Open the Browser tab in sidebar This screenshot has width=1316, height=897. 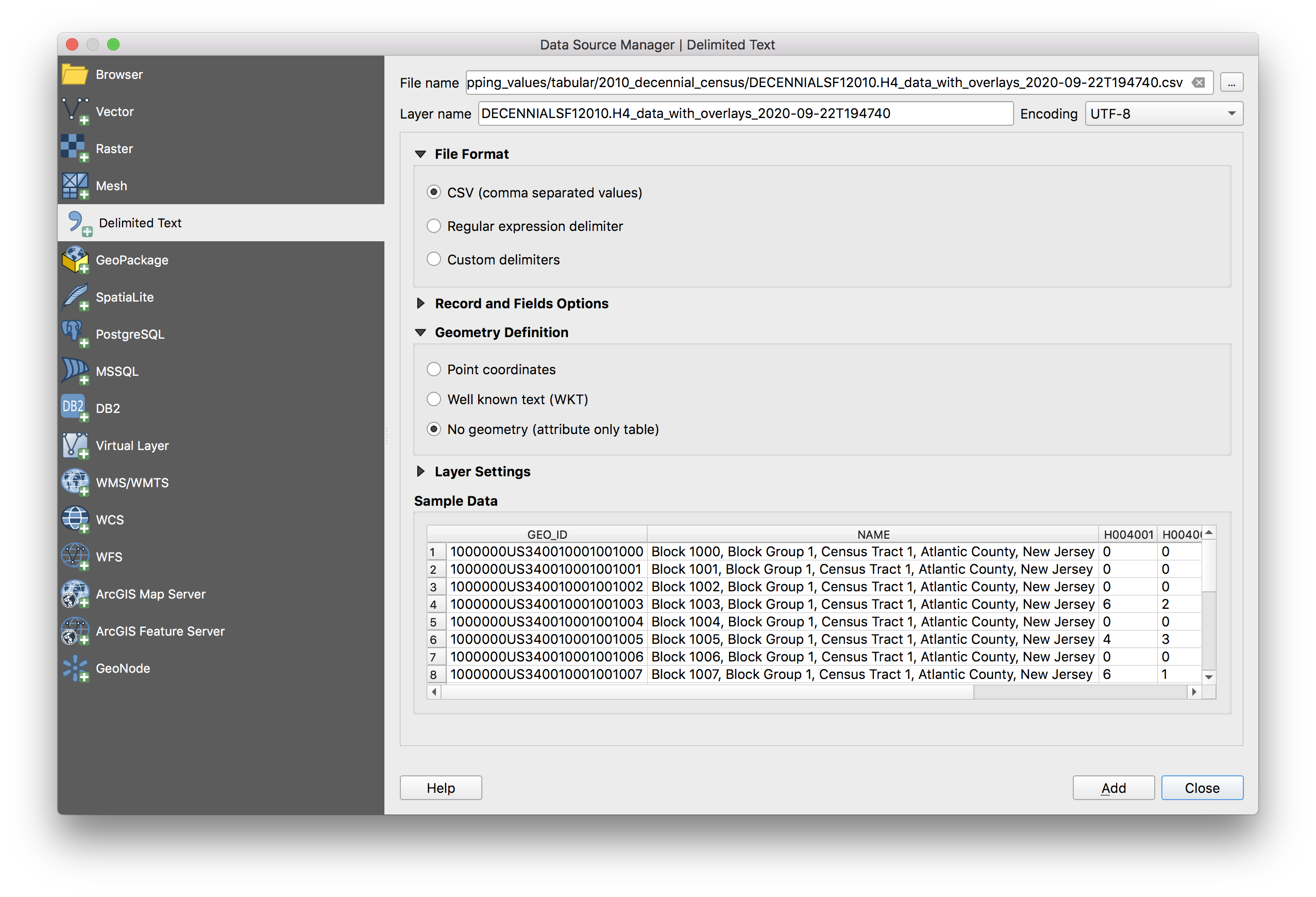point(119,74)
